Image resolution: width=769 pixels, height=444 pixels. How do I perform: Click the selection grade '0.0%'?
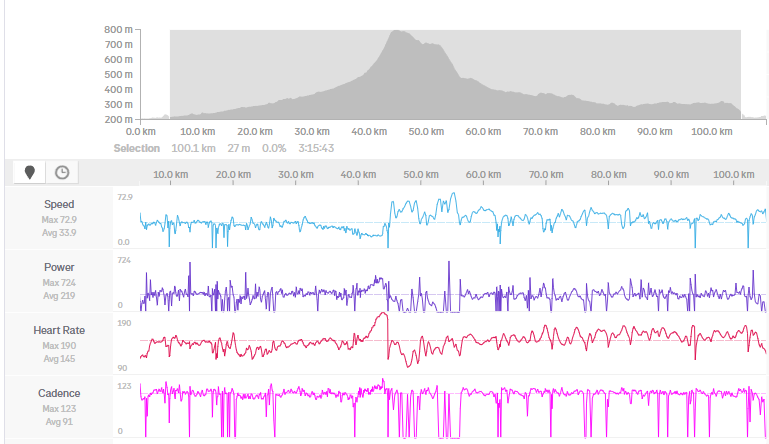(274, 148)
